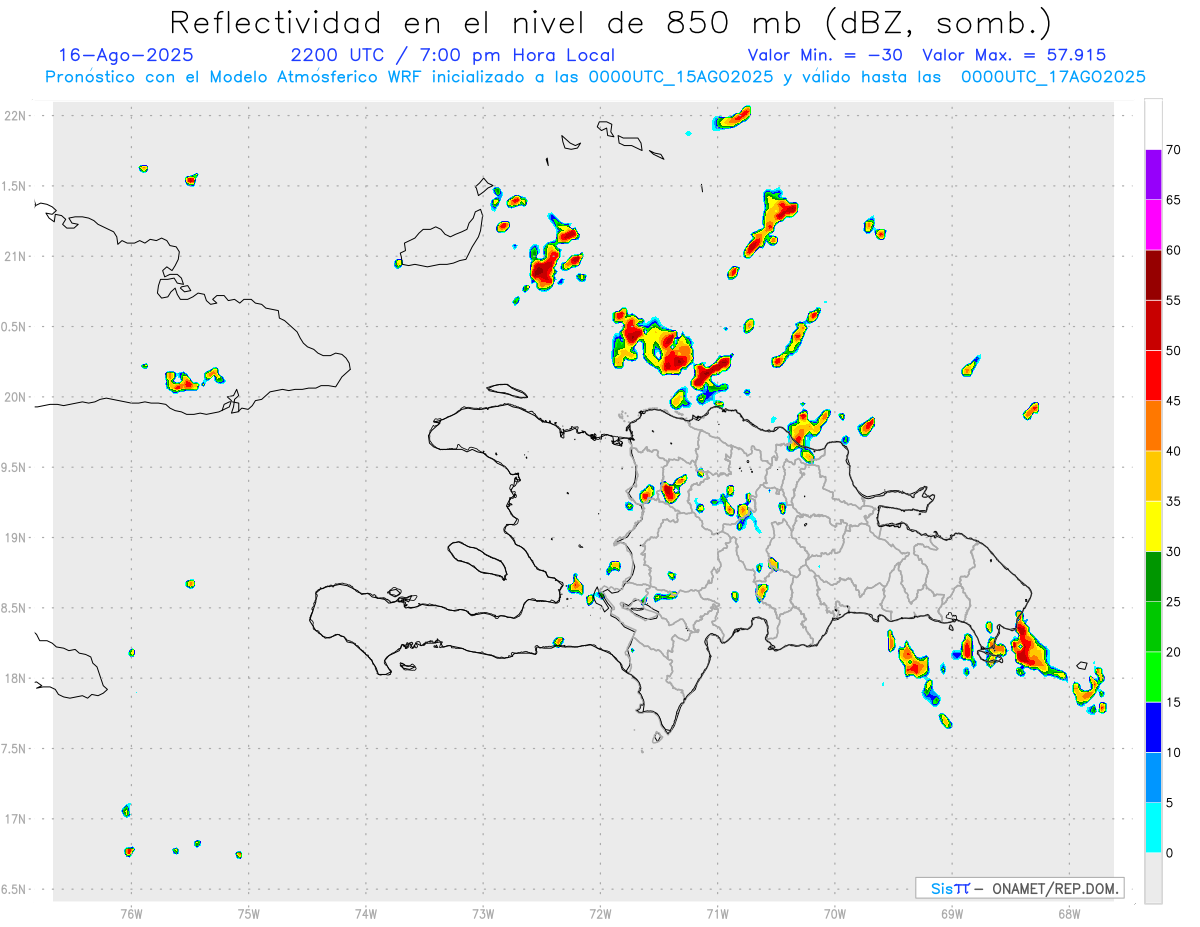Click the latitude axis label "19N"
Viewport: 1200px width, 927px height.
[17, 538]
